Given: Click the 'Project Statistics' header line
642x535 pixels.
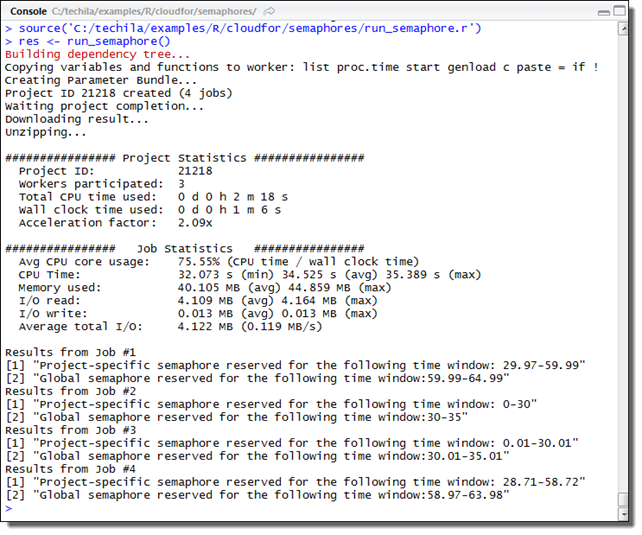Looking at the screenshot, I should 185,158.
